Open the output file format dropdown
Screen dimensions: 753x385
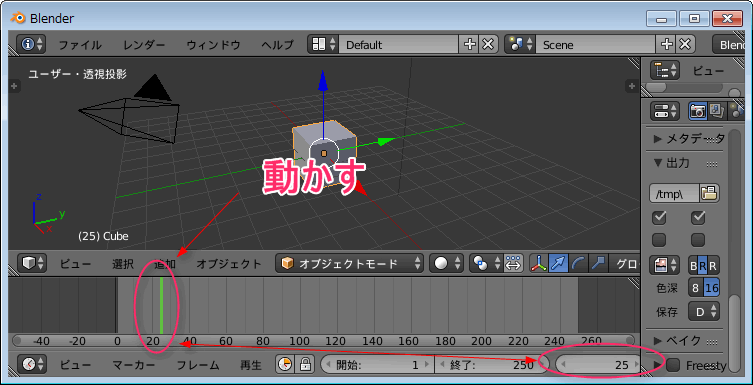665,265
